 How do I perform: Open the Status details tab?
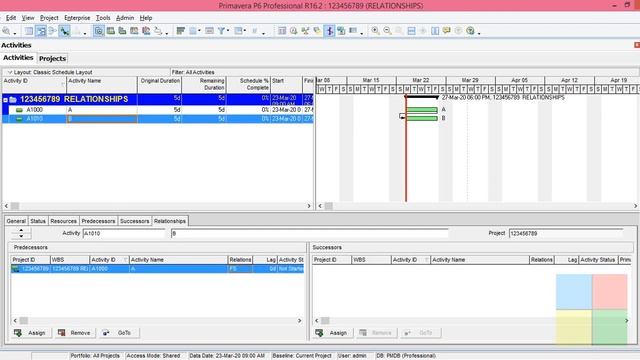38,221
